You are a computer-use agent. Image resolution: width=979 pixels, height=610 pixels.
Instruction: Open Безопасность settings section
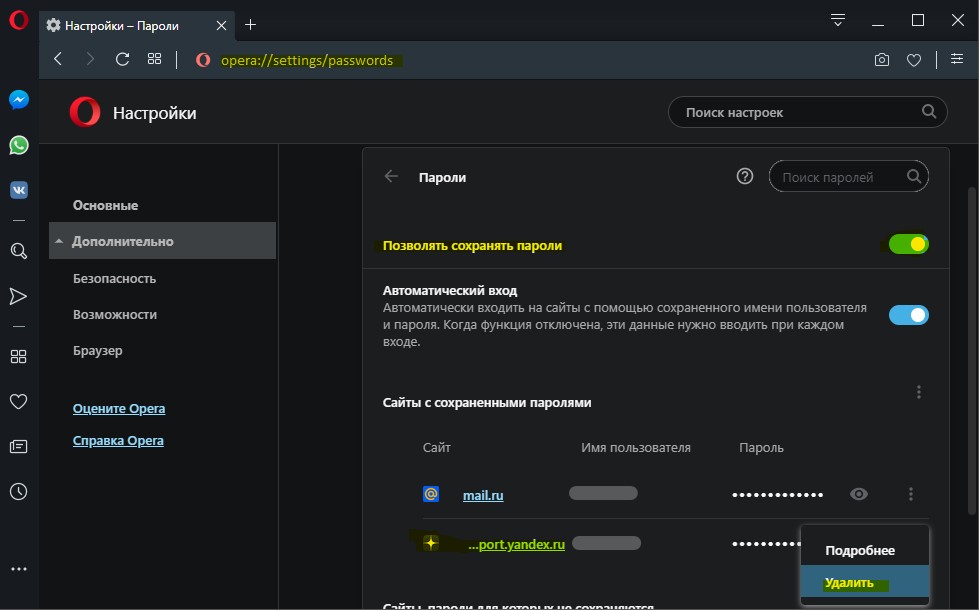pyautogui.click(x=114, y=278)
